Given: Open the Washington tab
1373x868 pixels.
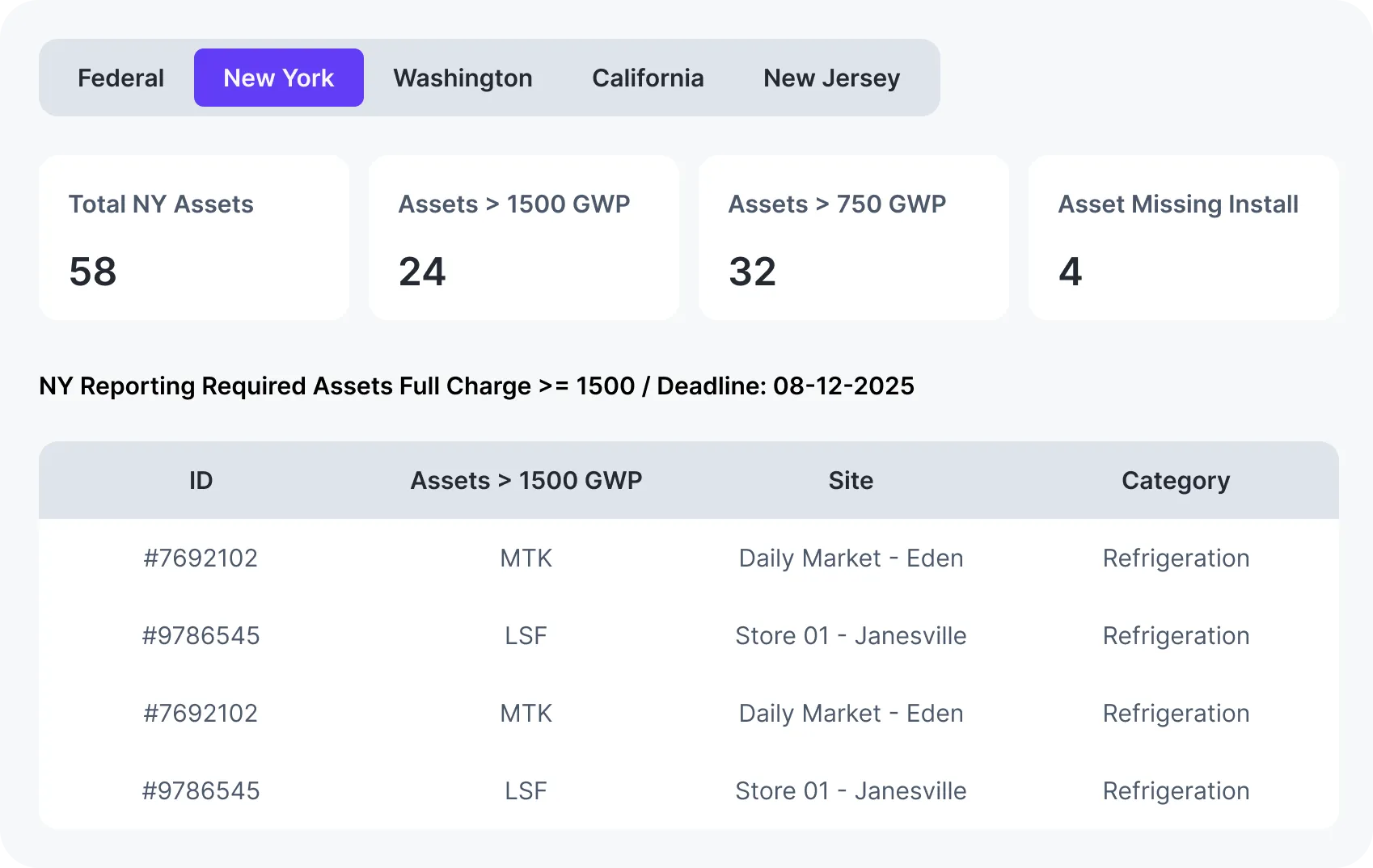Looking at the screenshot, I should 463,78.
